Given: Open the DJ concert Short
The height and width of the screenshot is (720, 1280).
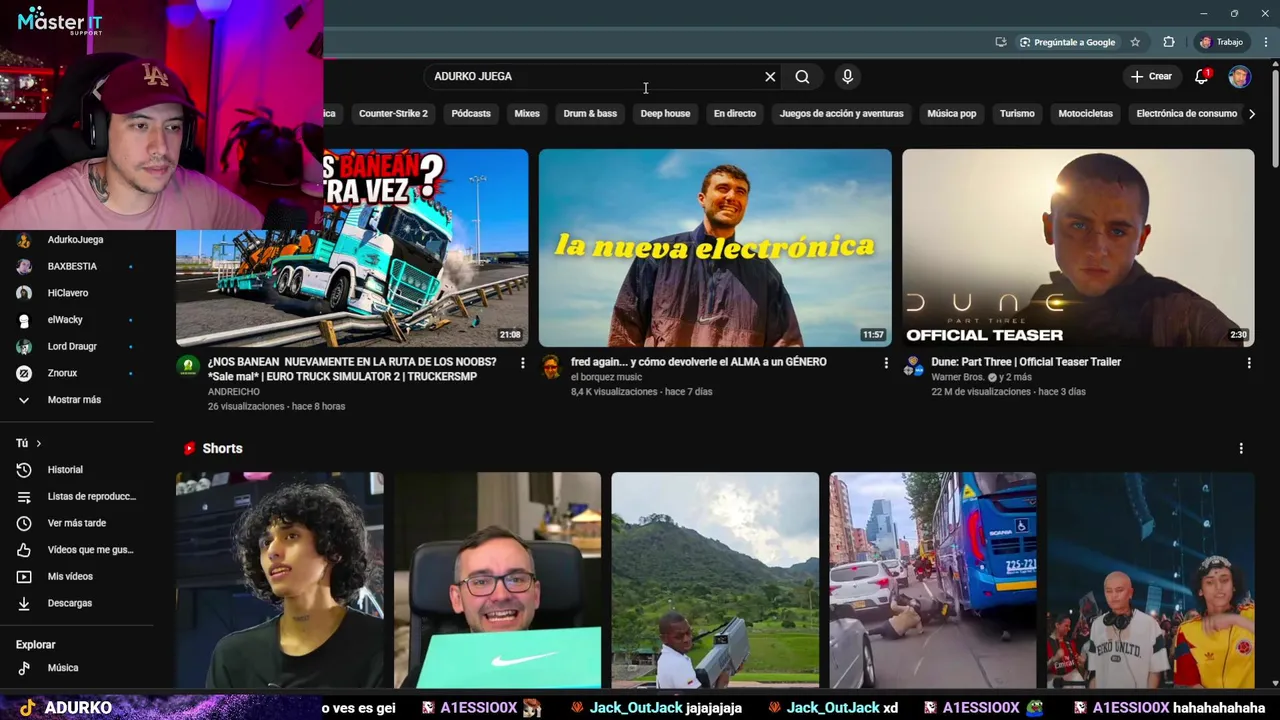Looking at the screenshot, I should pos(1151,581).
